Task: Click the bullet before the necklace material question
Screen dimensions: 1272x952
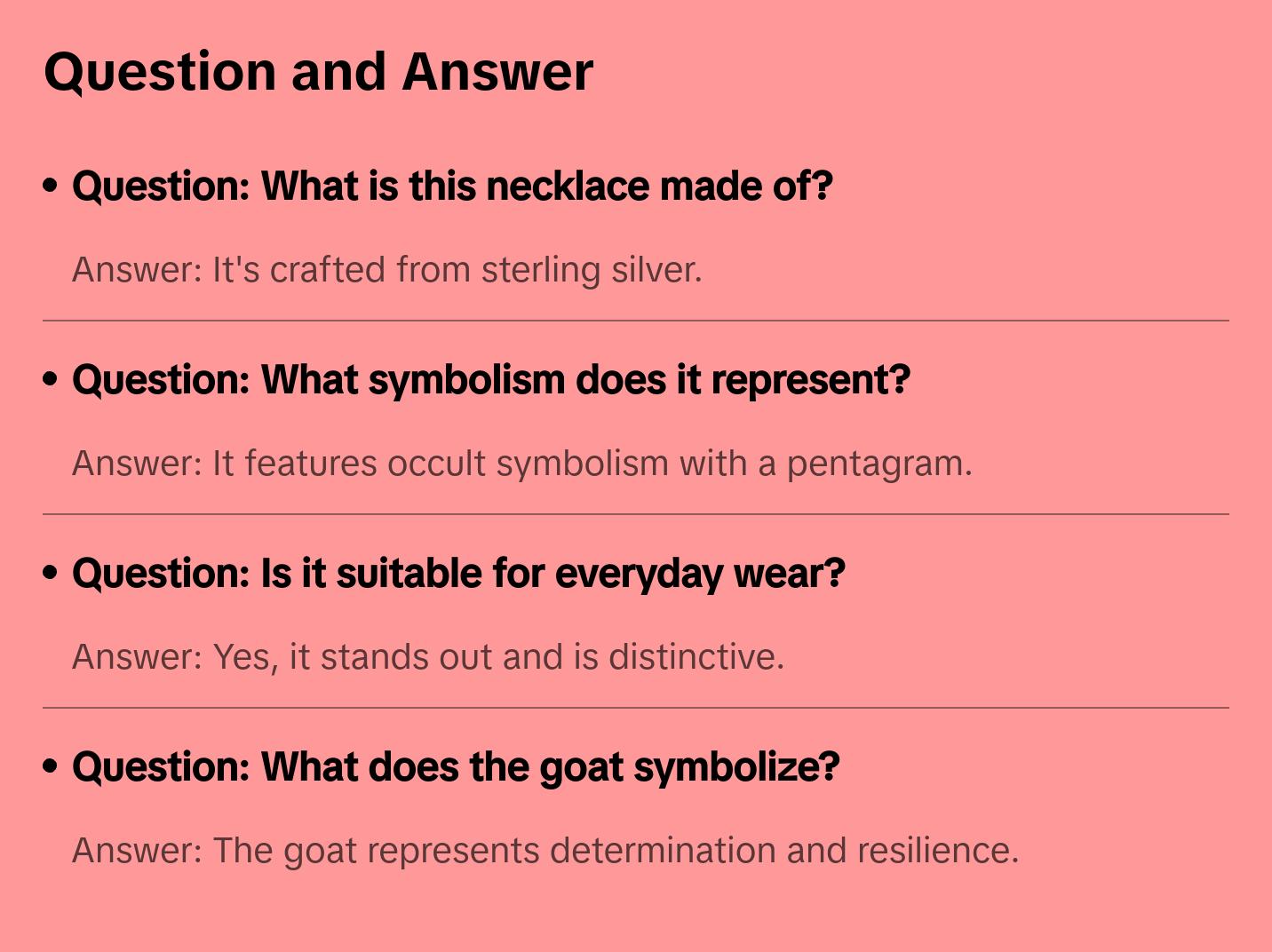Action: [51, 186]
